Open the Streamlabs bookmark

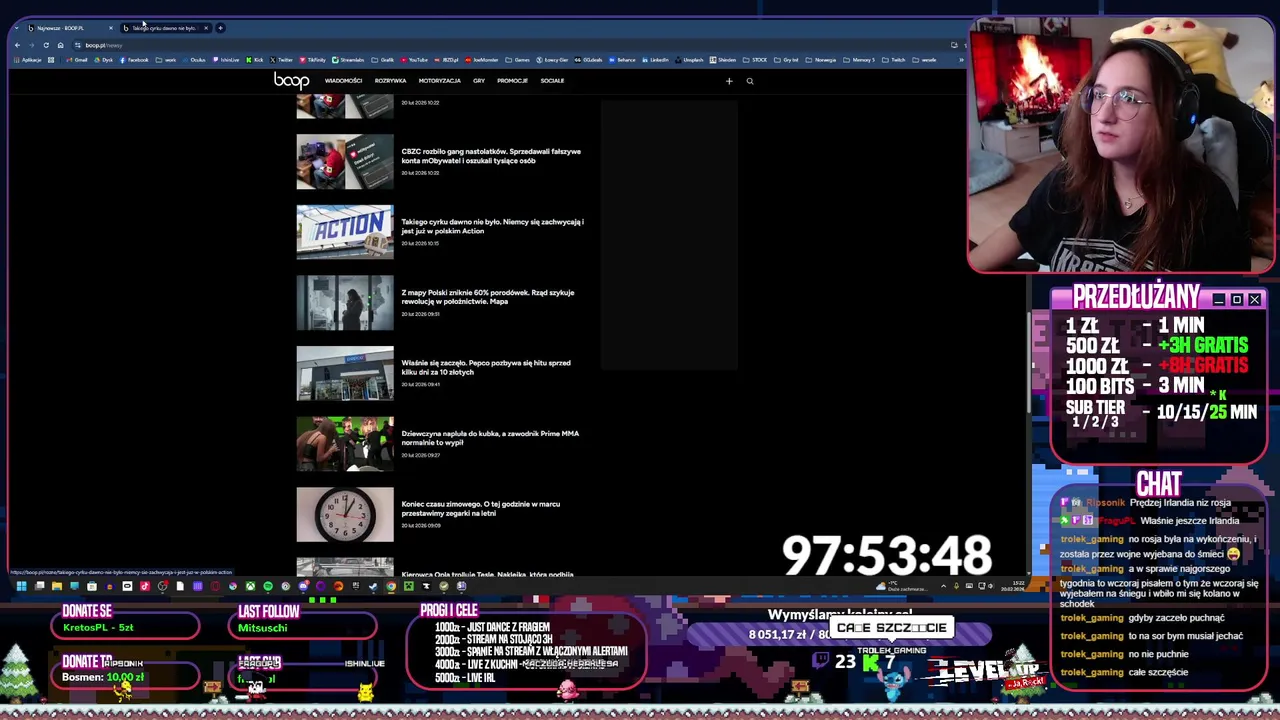pos(348,60)
